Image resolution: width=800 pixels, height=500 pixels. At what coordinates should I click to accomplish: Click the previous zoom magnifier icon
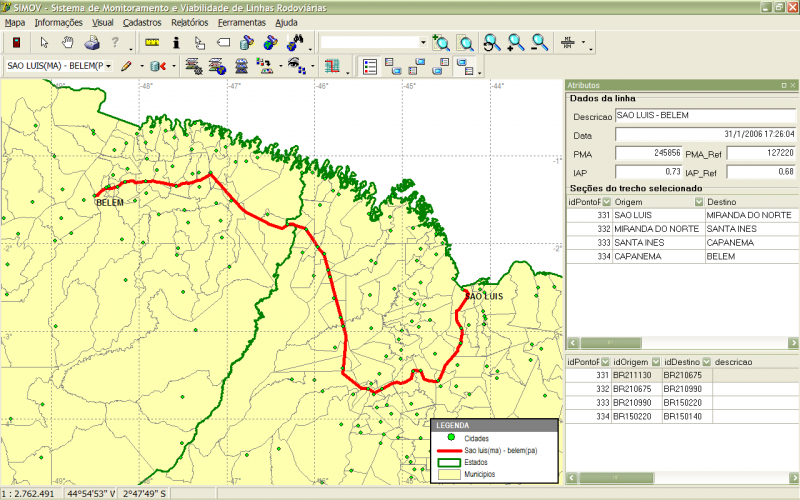[492, 43]
